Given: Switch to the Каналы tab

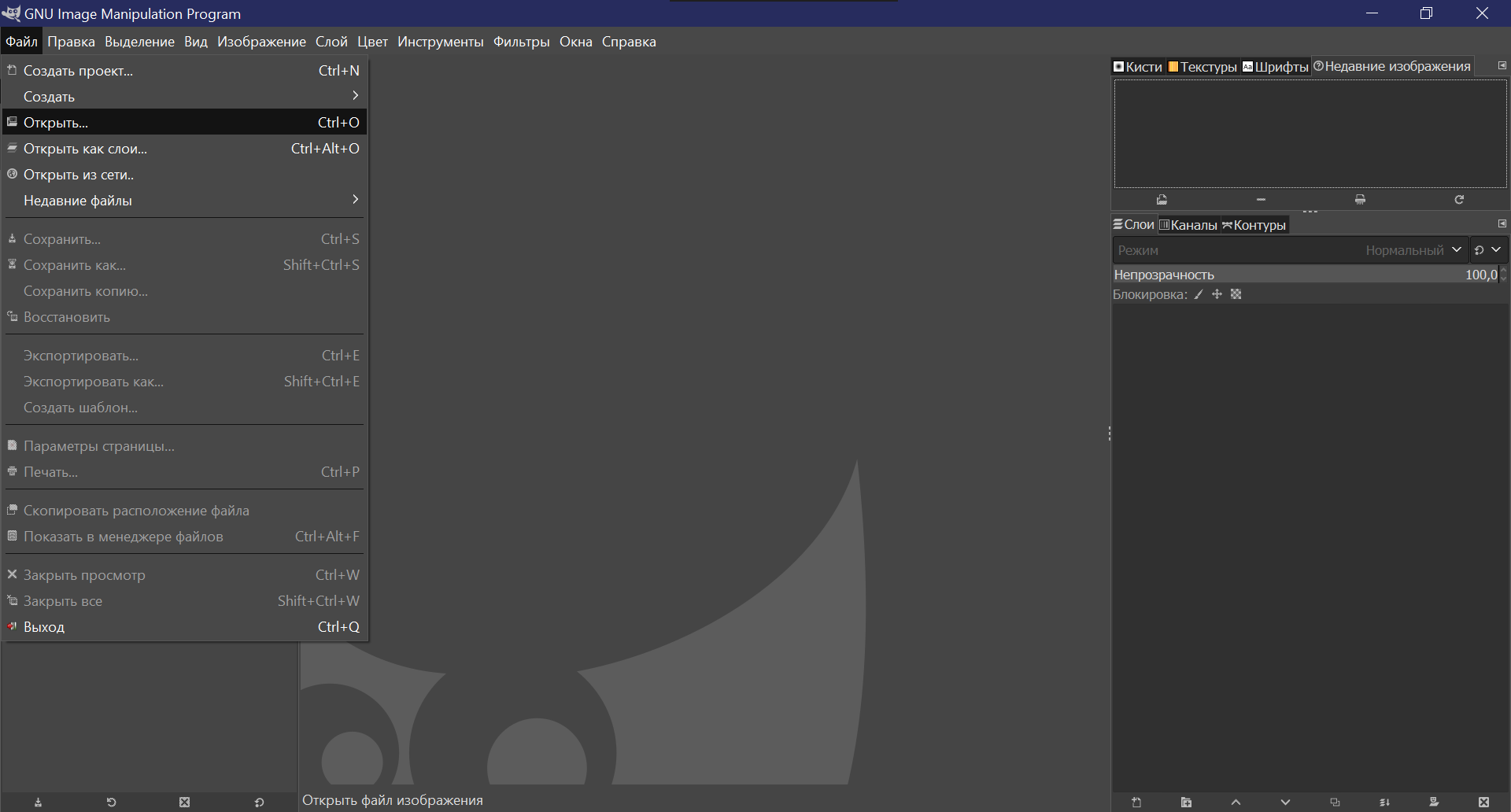Looking at the screenshot, I should [1188, 225].
